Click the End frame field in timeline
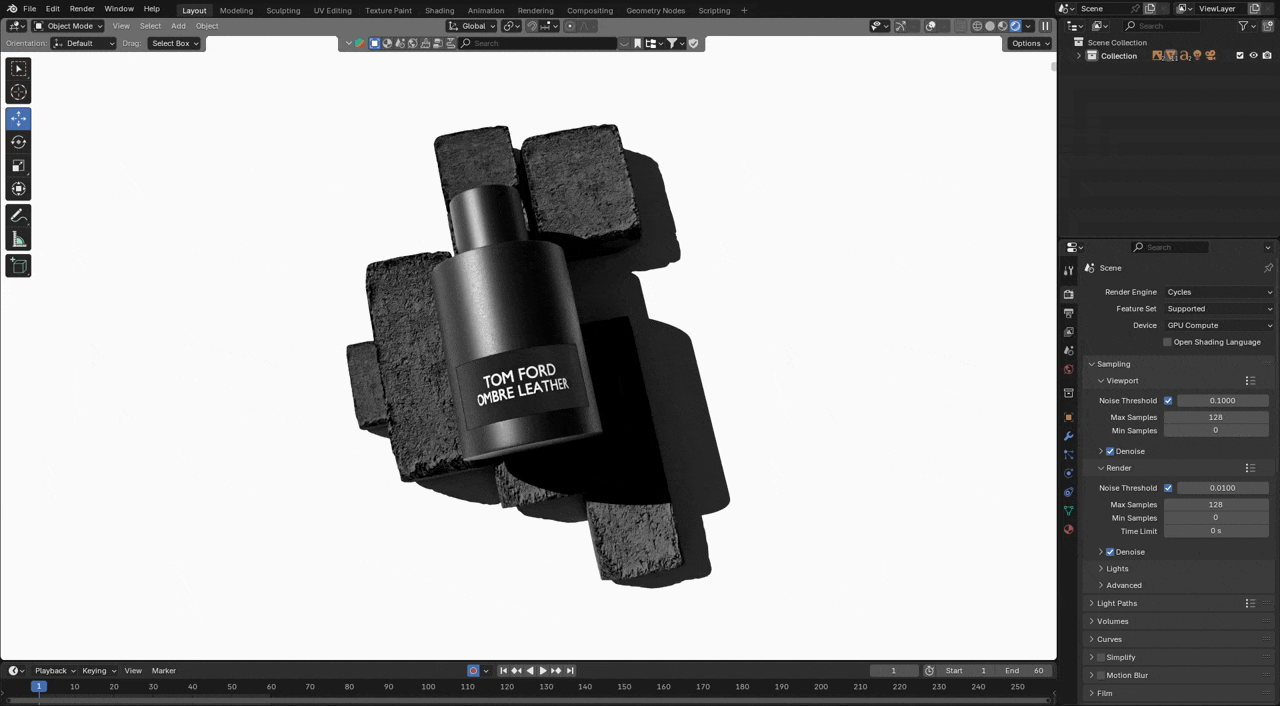This screenshot has width=1280, height=706. point(1025,670)
